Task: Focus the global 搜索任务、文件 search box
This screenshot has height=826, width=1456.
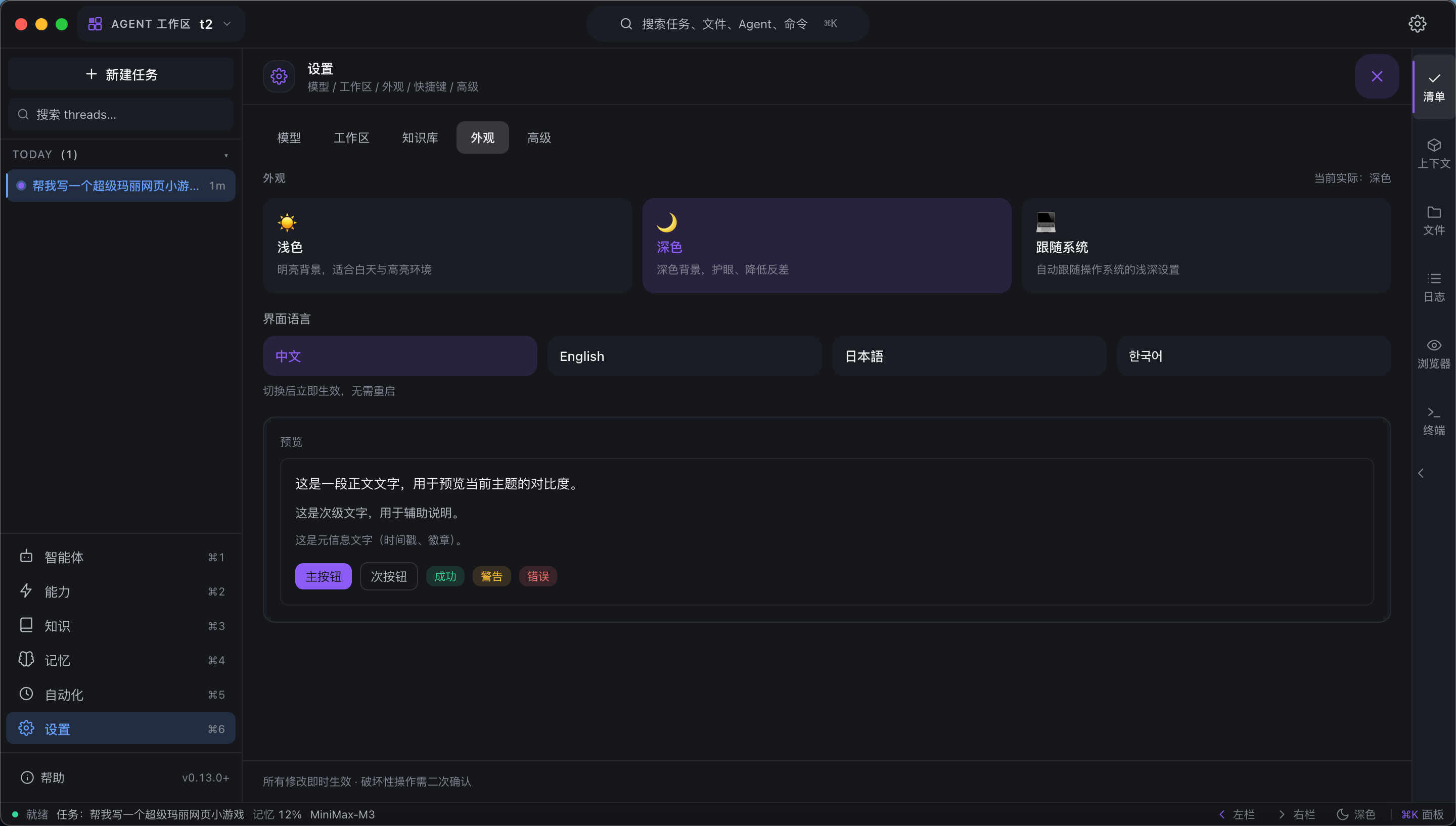Action: pos(727,24)
